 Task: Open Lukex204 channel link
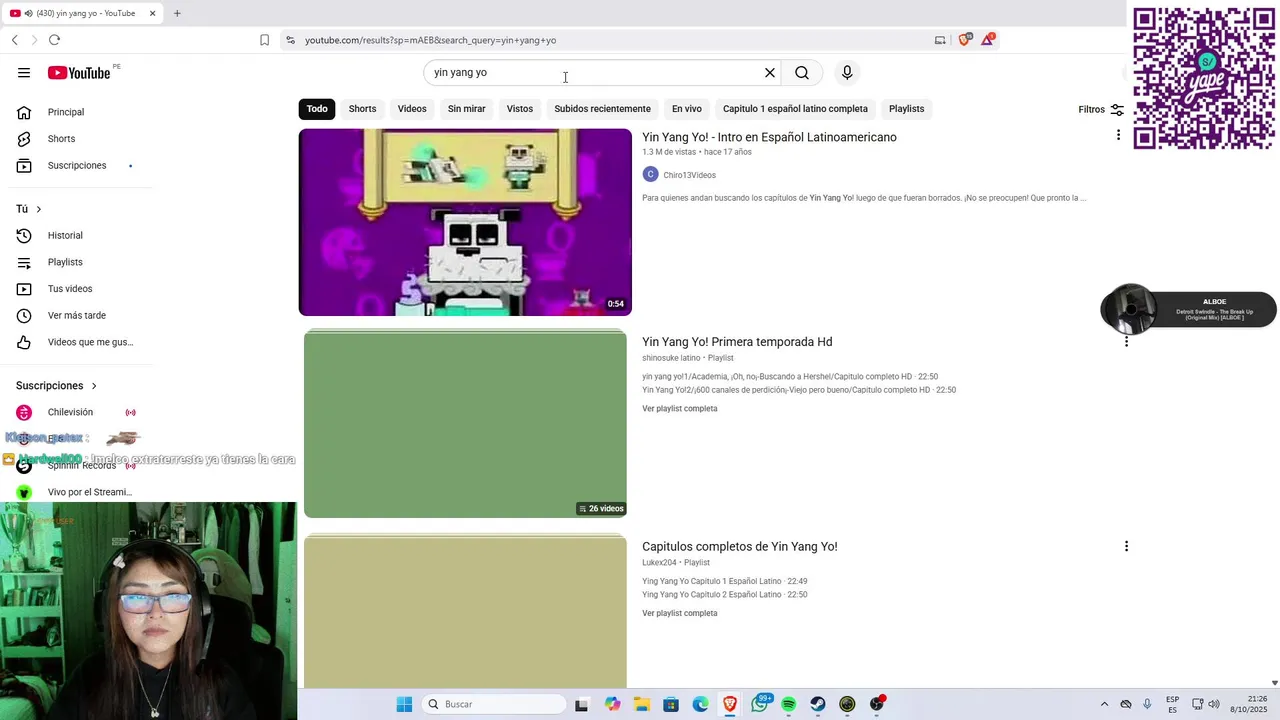(659, 563)
